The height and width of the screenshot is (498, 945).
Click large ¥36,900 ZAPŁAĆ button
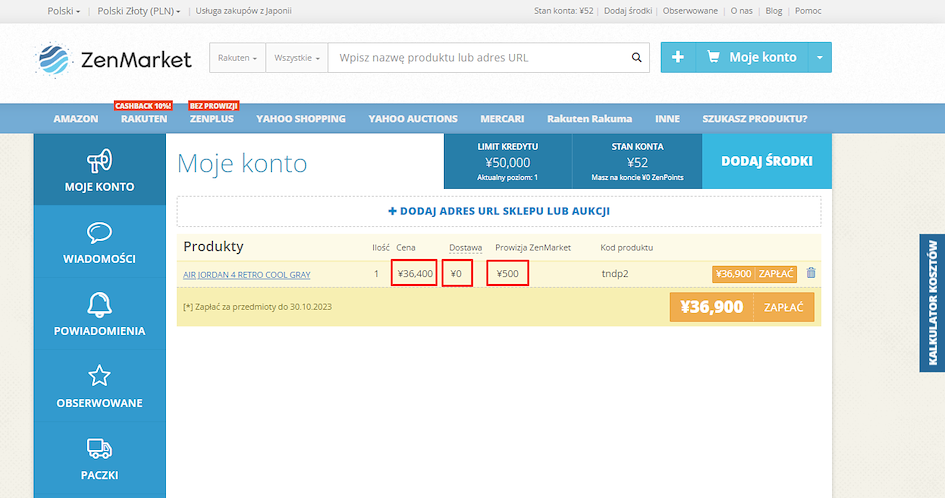742,307
